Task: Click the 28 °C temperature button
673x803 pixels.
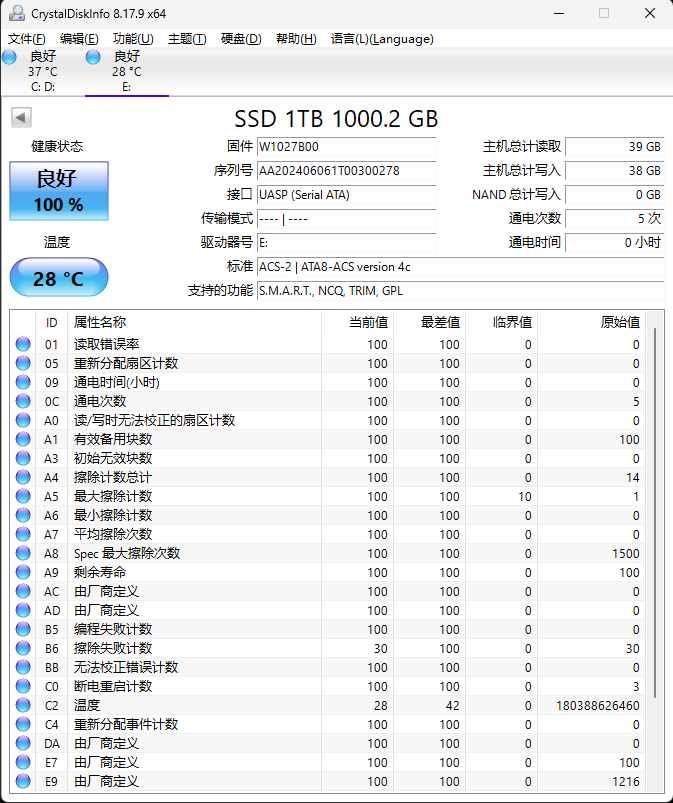Action: [x=59, y=278]
